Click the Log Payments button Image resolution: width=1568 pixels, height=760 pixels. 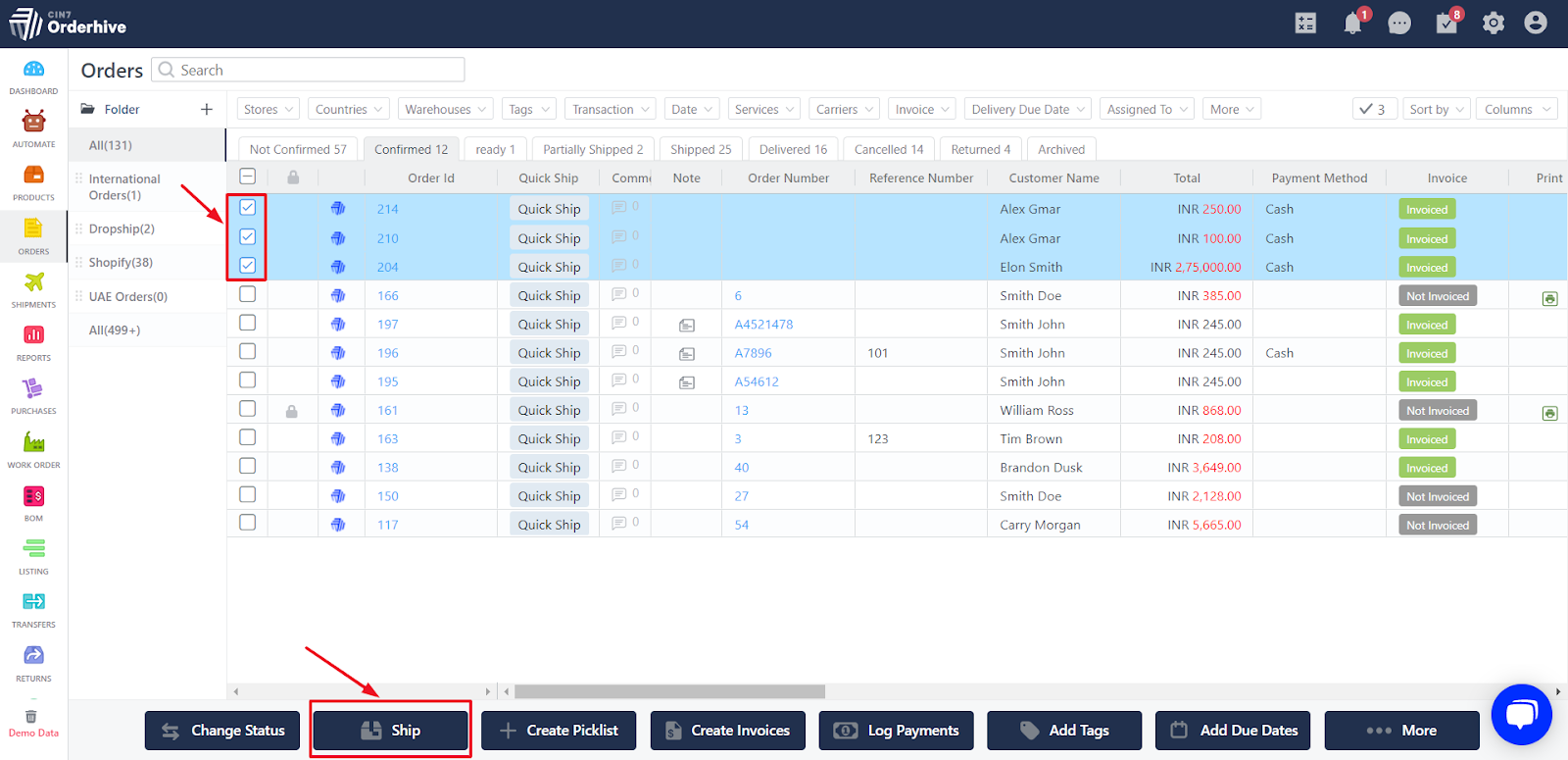pyautogui.click(x=896, y=731)
